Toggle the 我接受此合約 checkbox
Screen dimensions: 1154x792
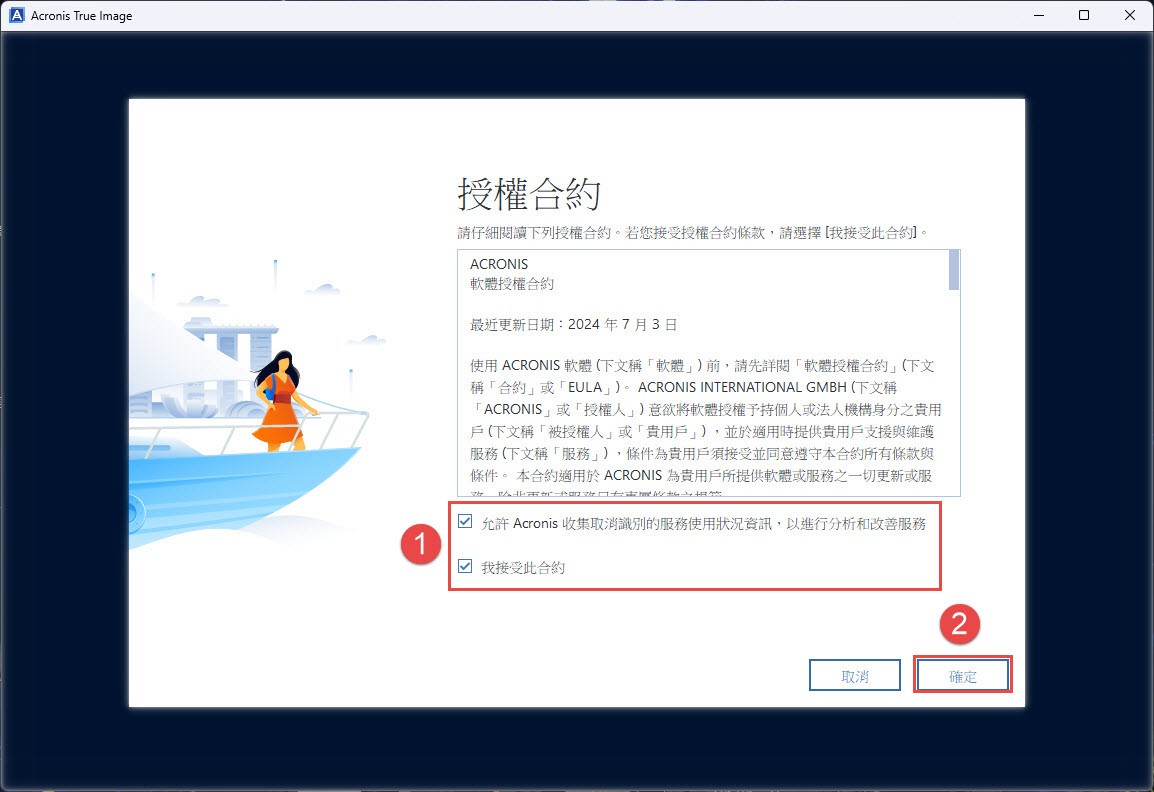coord(465,566)
